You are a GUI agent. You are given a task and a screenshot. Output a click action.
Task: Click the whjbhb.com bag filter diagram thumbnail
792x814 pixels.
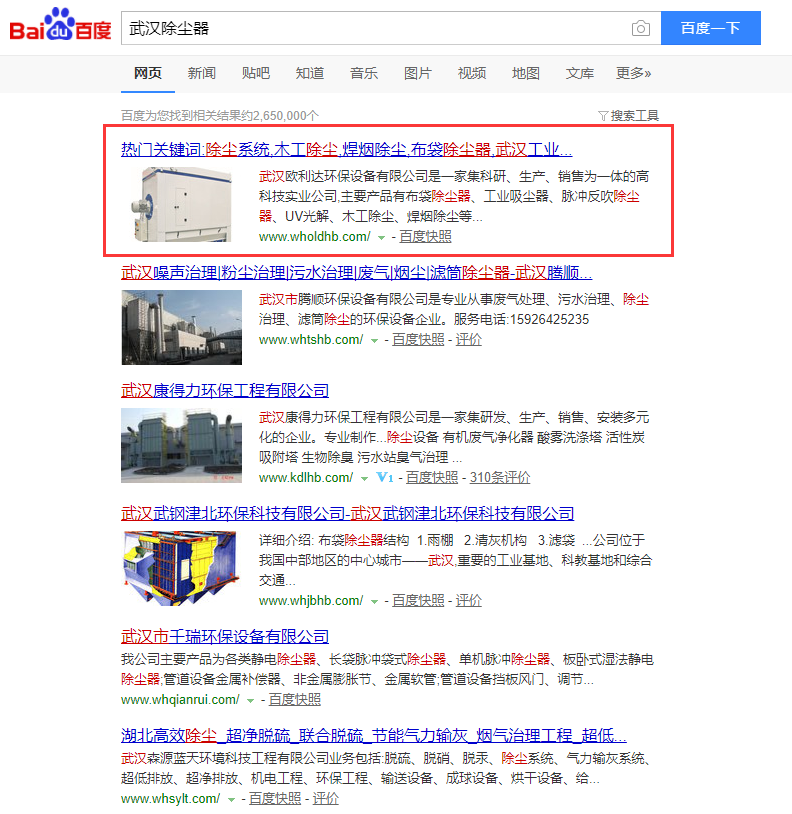[182, 568]
